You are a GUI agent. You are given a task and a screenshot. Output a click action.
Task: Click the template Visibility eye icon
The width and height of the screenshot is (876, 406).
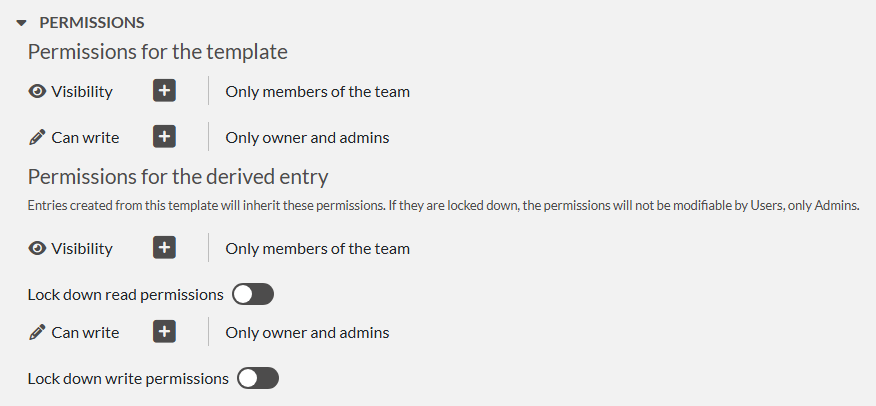pos(37,91)
